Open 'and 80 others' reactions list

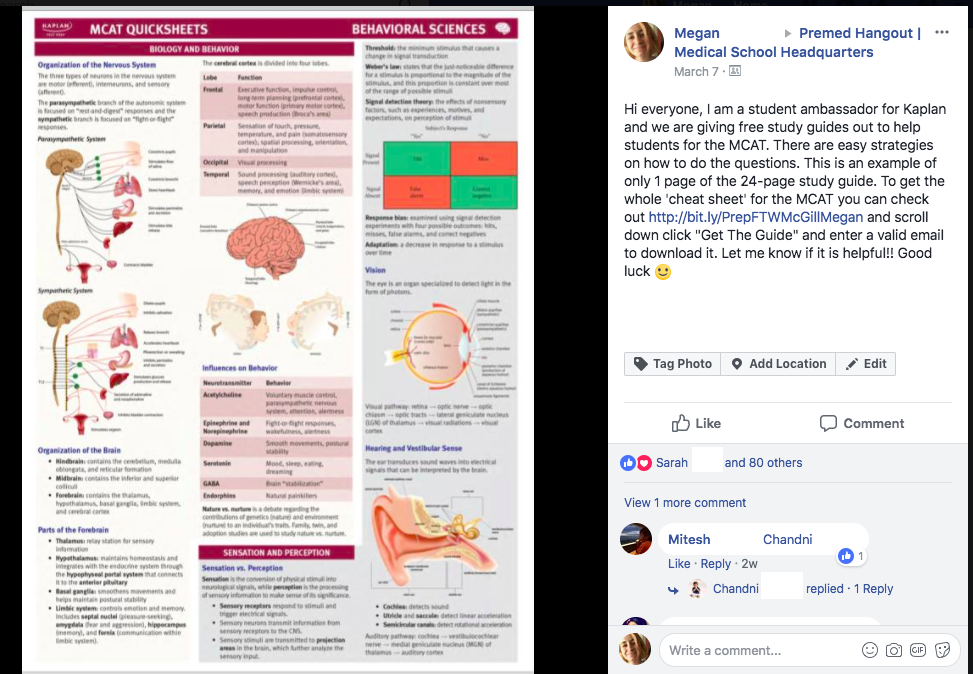click(x=763, y=462)
